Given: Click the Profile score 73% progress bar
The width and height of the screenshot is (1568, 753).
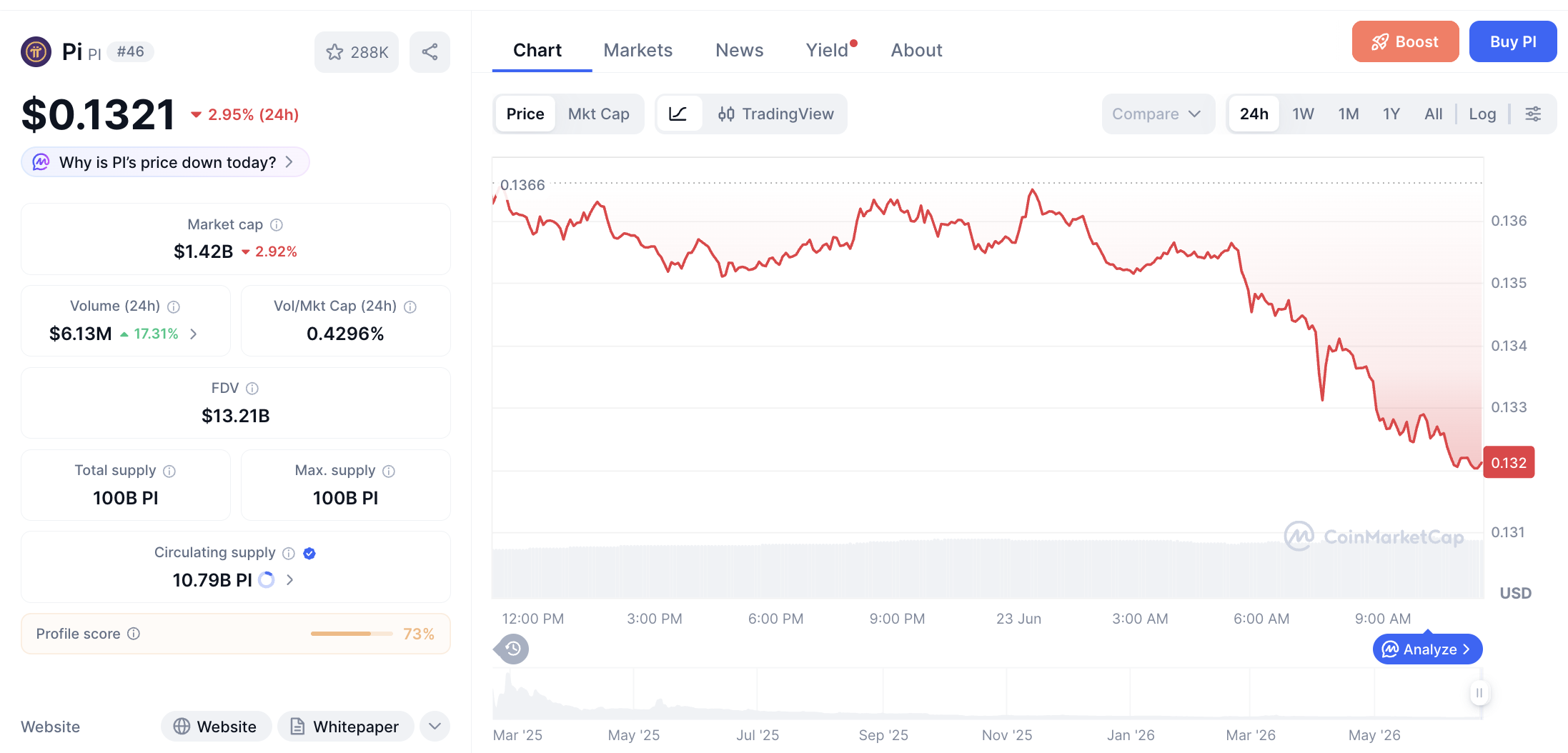Looking at the screenshot, I should pos(352,634).
